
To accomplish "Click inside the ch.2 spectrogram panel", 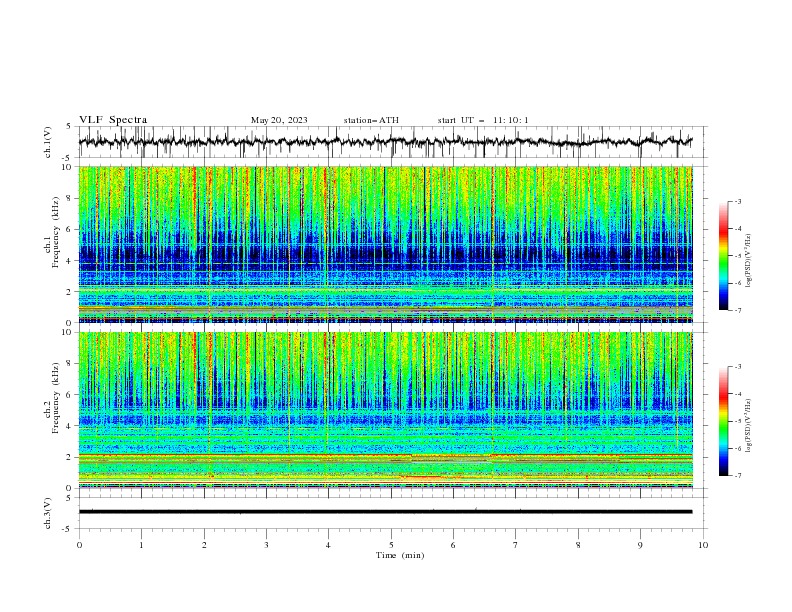I will click(x=385, y=410).
